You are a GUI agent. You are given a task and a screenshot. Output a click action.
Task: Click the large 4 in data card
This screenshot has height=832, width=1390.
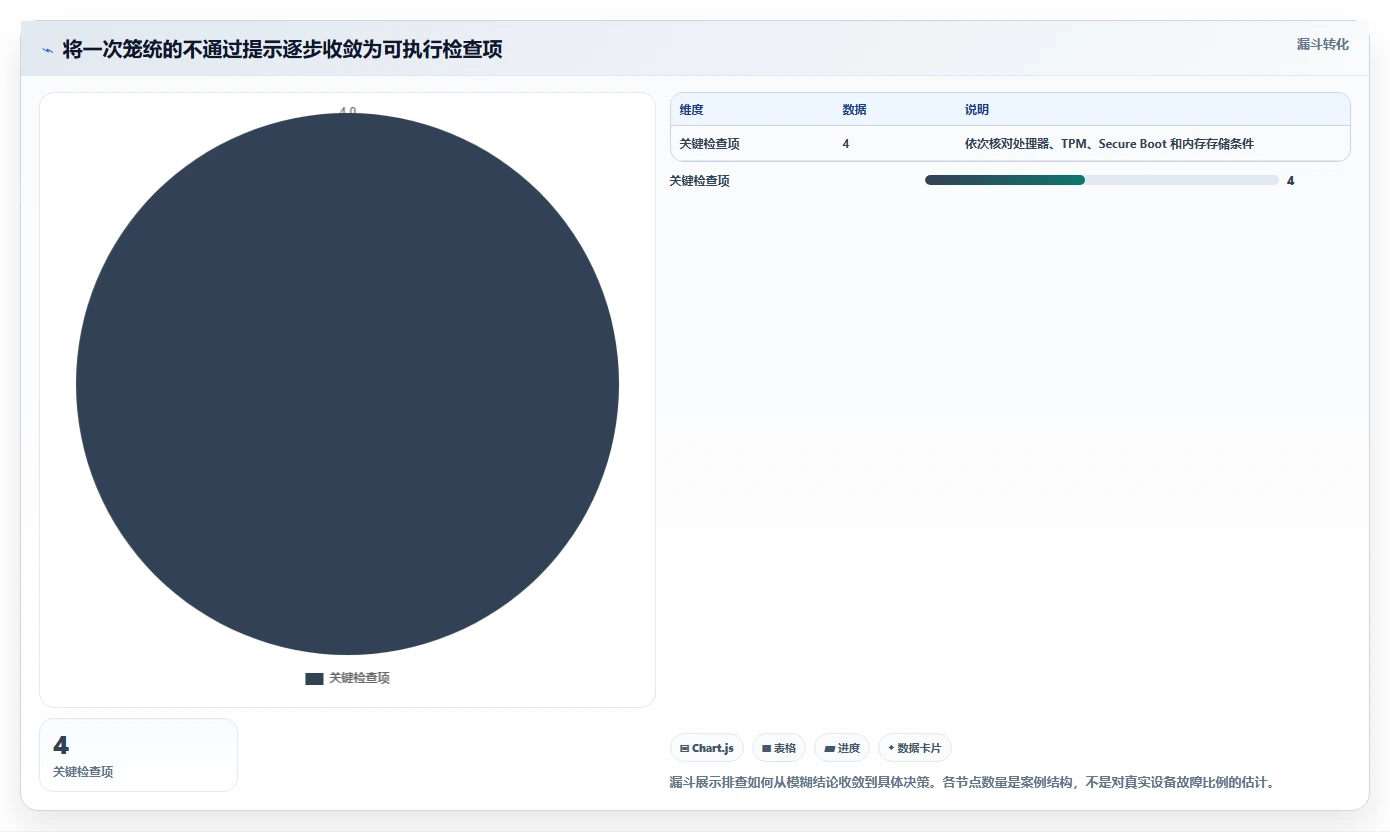61,745
